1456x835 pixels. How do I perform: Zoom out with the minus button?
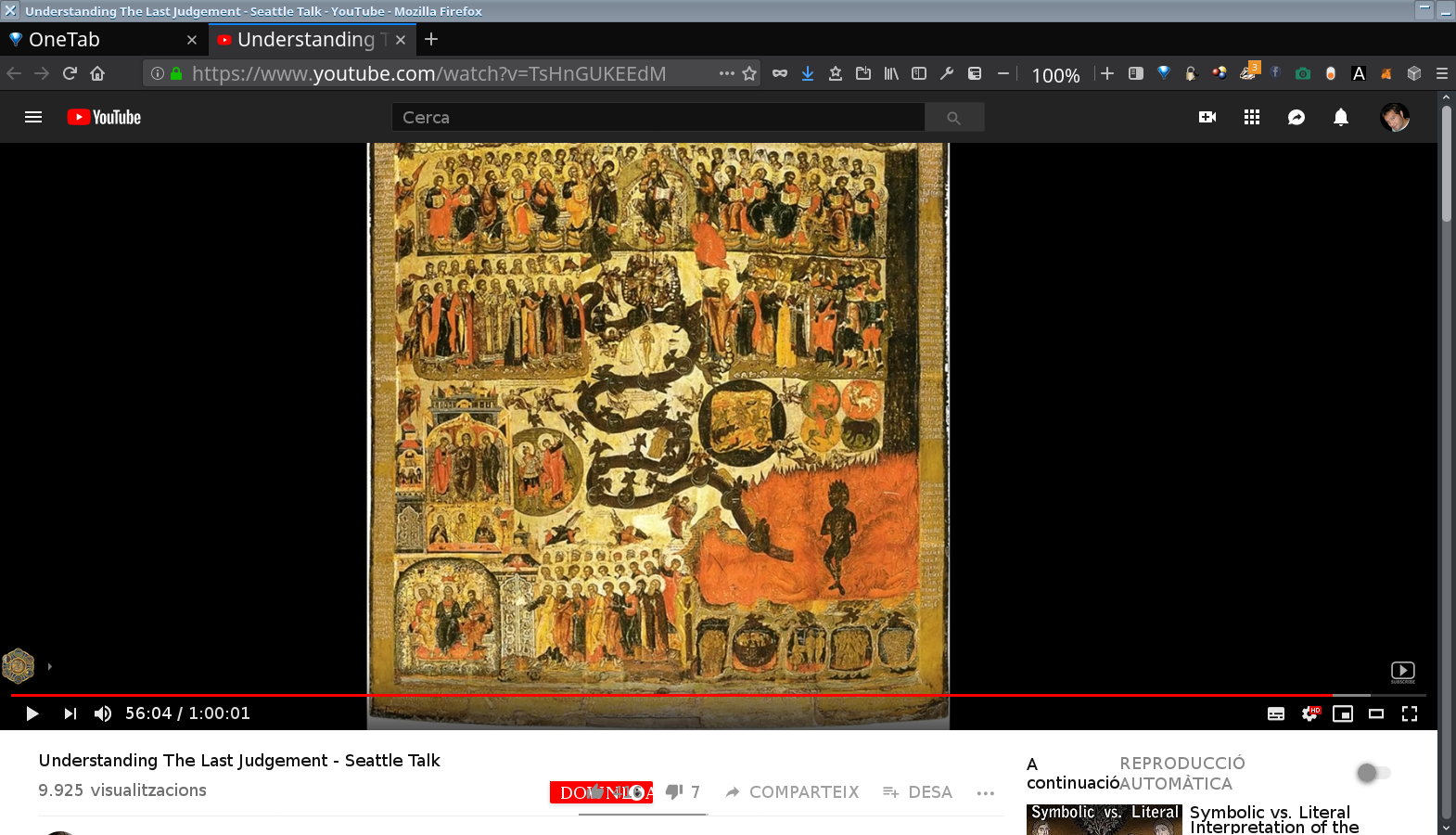[x=1003, y=73]
